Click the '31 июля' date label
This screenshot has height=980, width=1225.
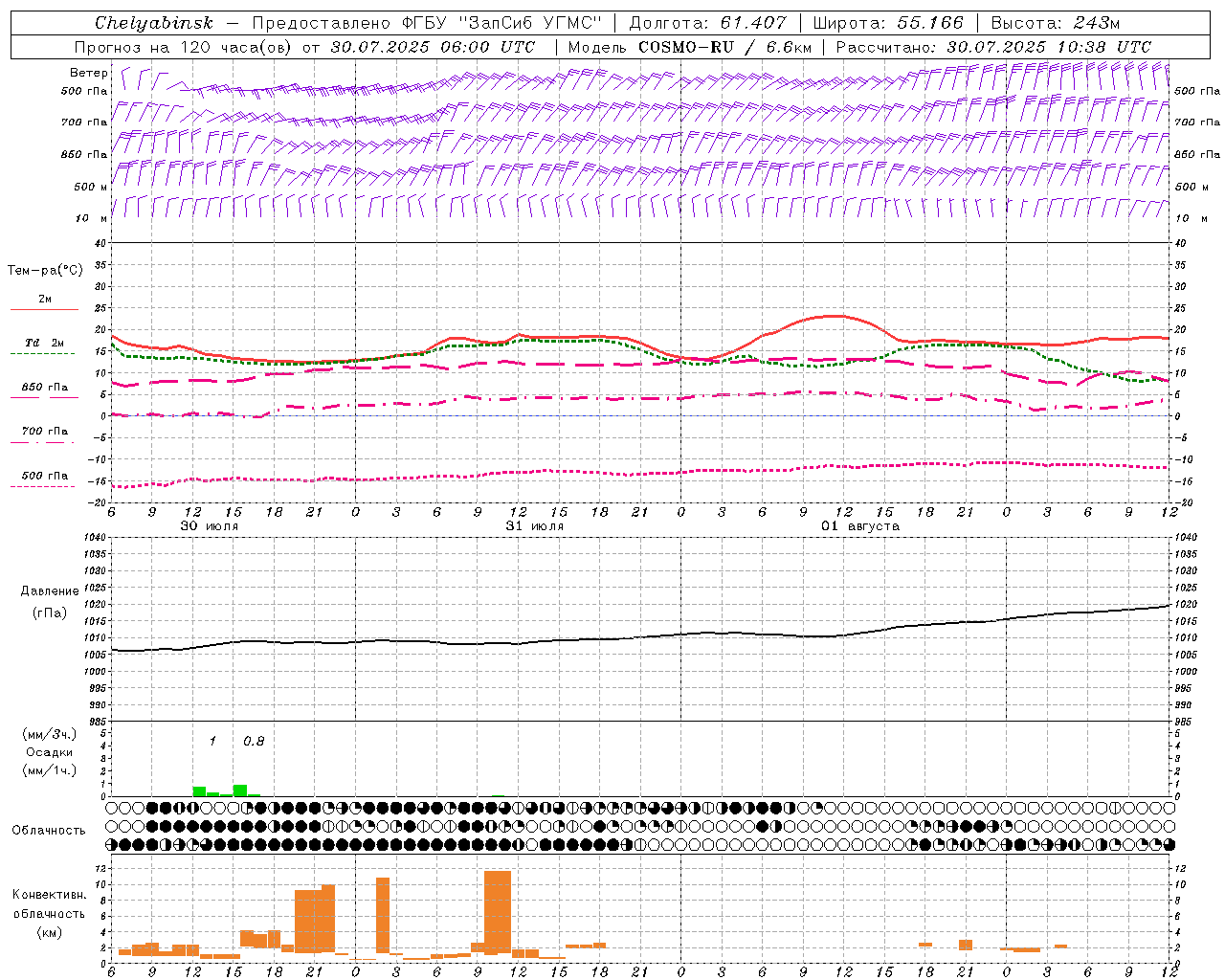pos(535,526)
